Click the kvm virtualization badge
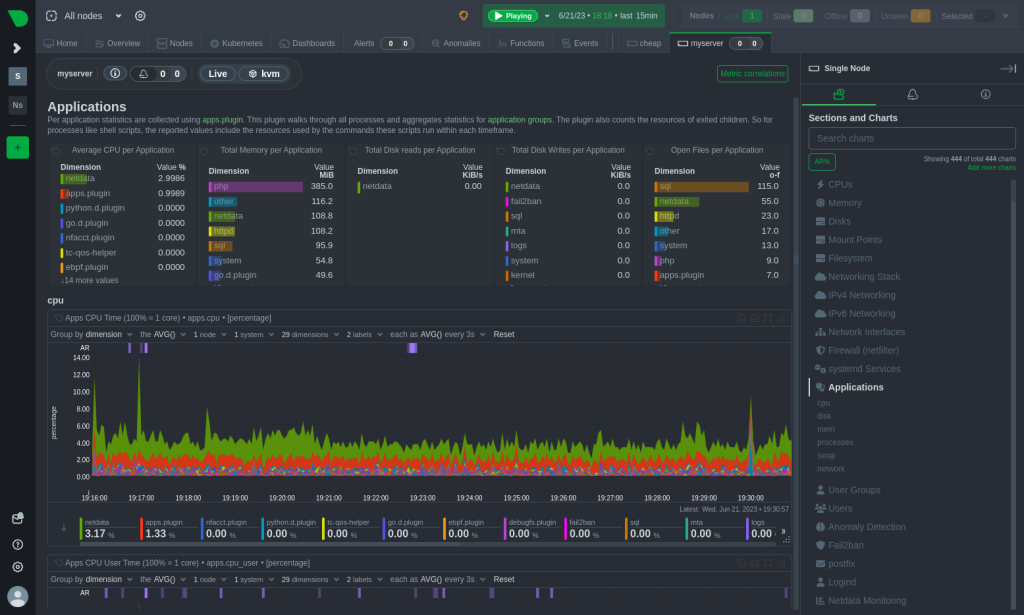 click(x=264, y=74)
